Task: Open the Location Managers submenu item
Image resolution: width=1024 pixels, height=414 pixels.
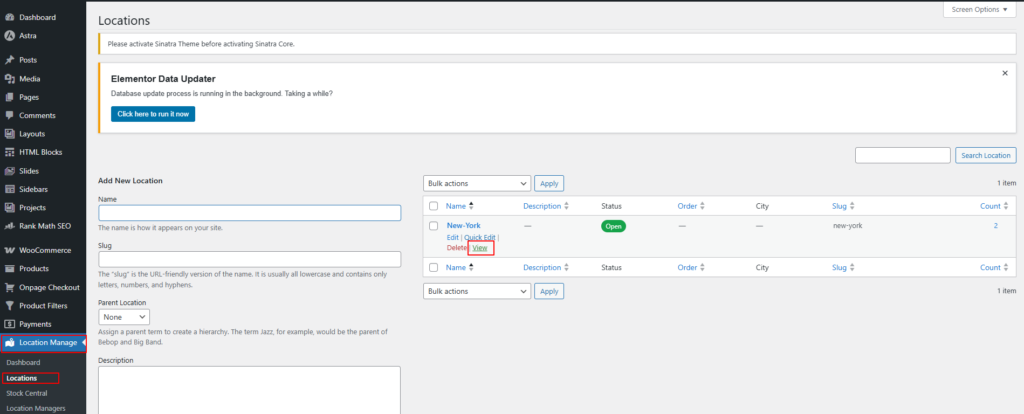Action: (36, 408)
